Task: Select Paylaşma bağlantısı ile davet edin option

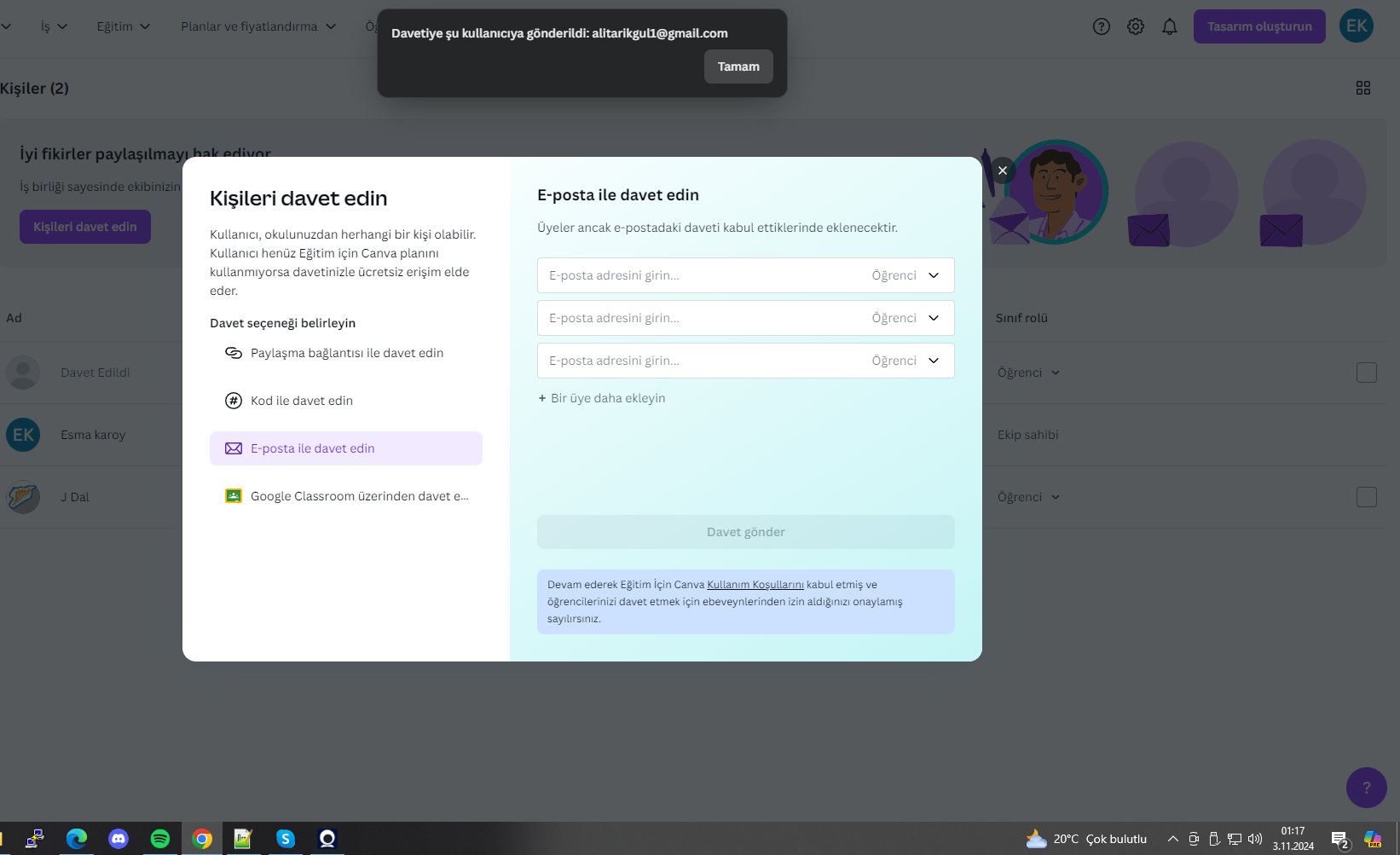Action: 346,353
